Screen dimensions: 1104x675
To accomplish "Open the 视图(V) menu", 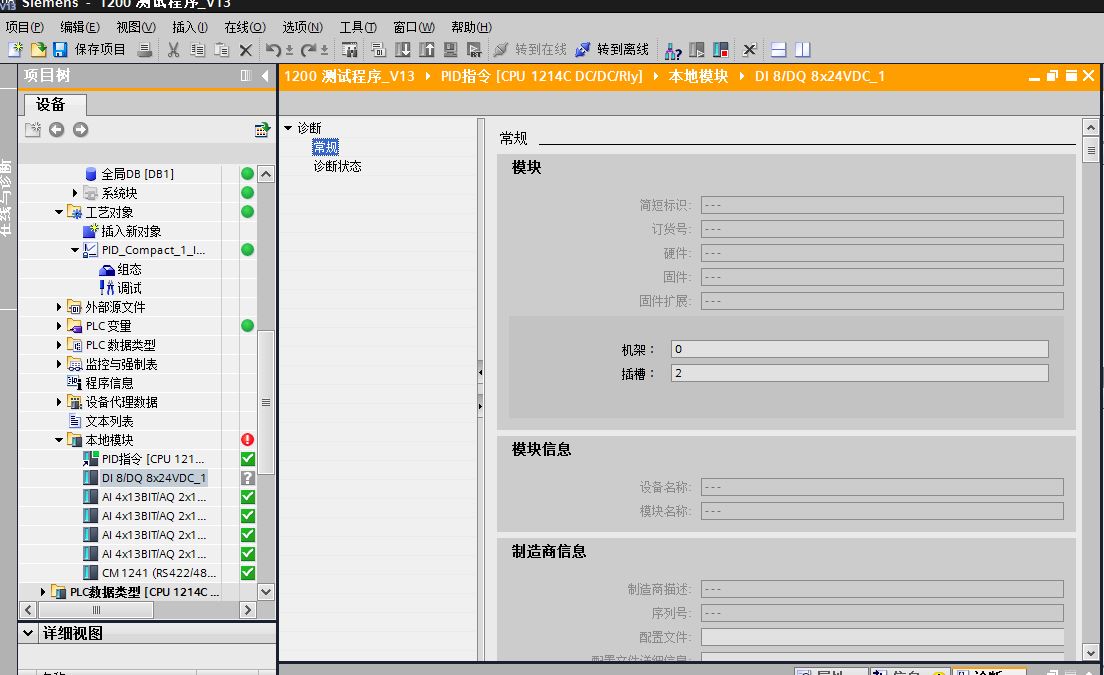I will point(136,27).
